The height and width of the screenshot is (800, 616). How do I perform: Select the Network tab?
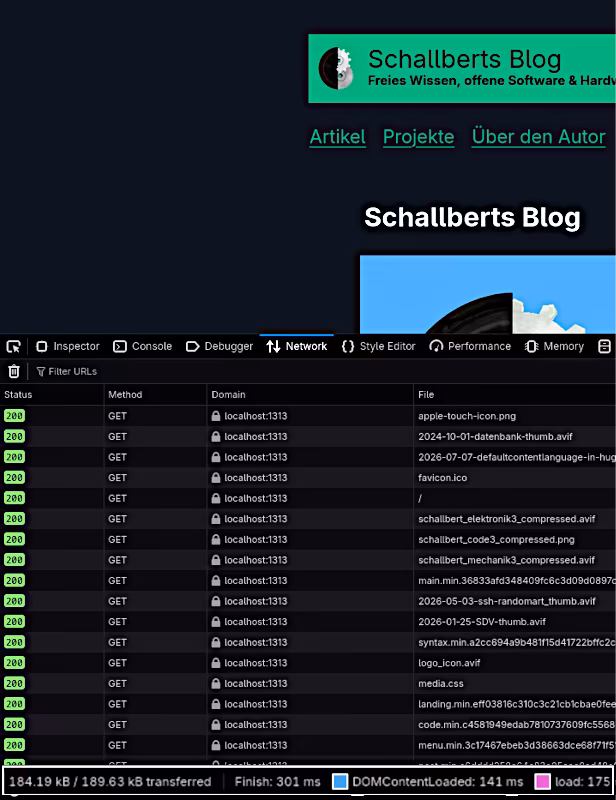[297, 346]
